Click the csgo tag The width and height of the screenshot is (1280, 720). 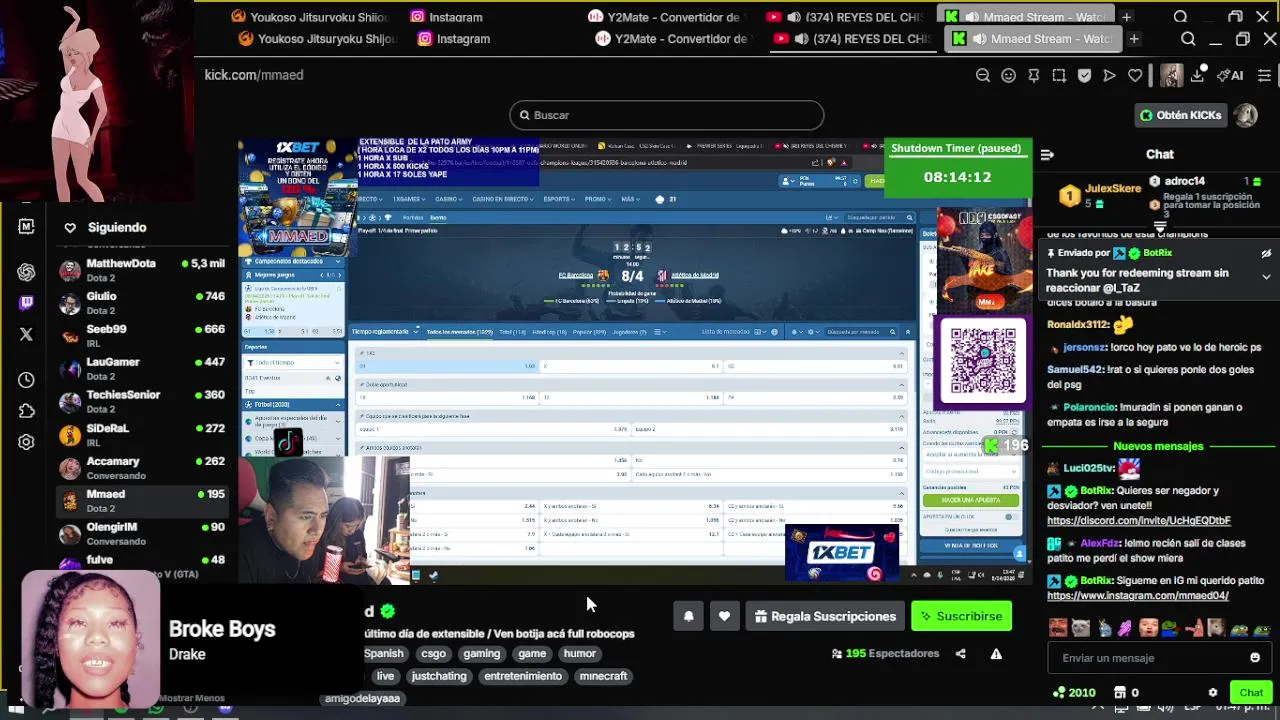(433, 653)
